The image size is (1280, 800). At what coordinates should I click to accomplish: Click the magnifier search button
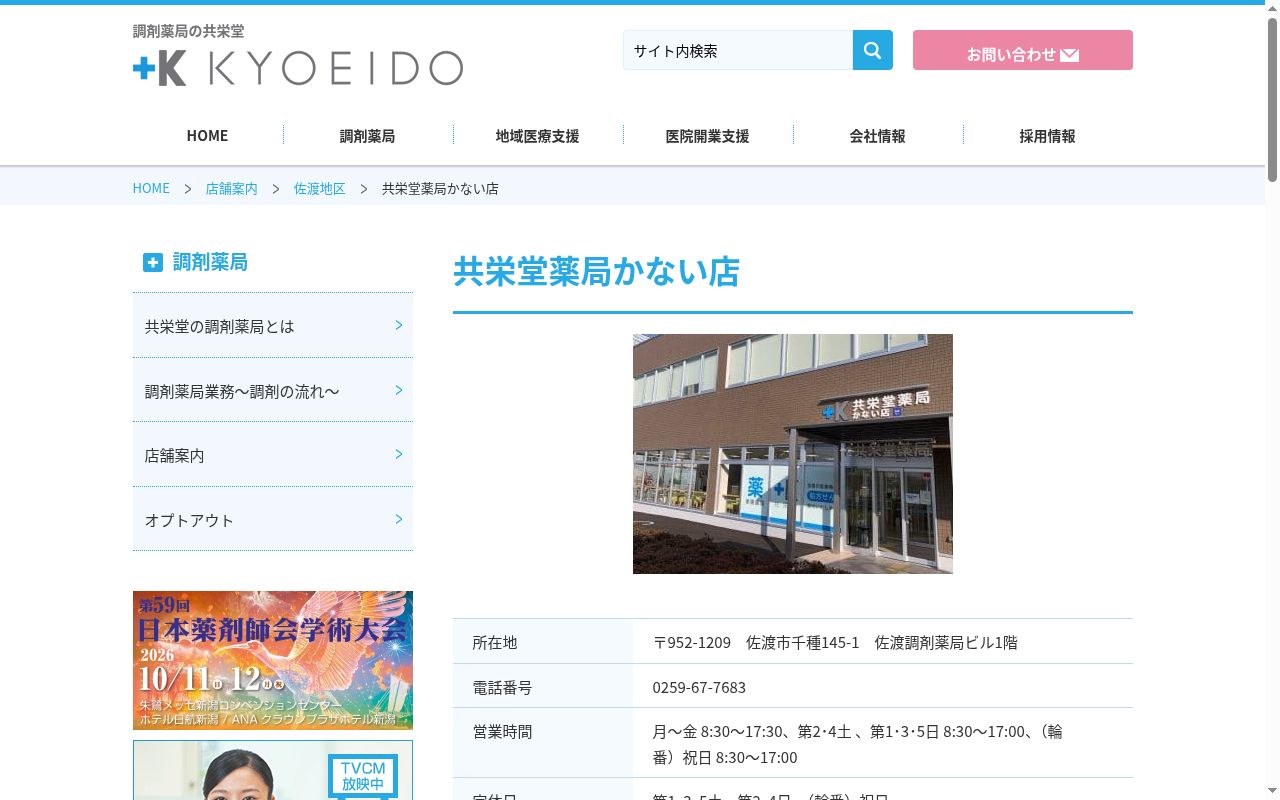(x=872, y=50)
